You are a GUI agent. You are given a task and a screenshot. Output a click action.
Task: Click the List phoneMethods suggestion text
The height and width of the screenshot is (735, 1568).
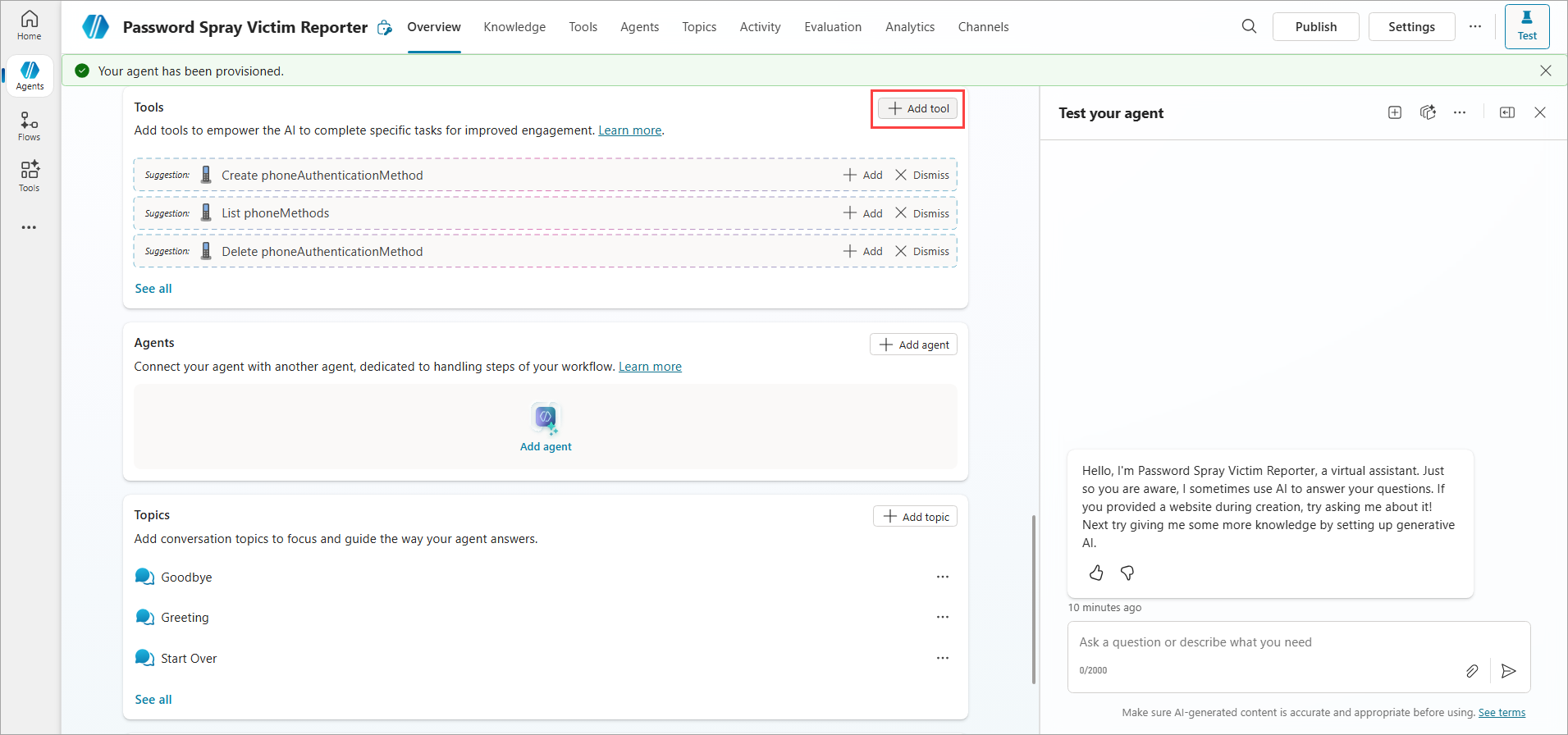coord(276,213)
